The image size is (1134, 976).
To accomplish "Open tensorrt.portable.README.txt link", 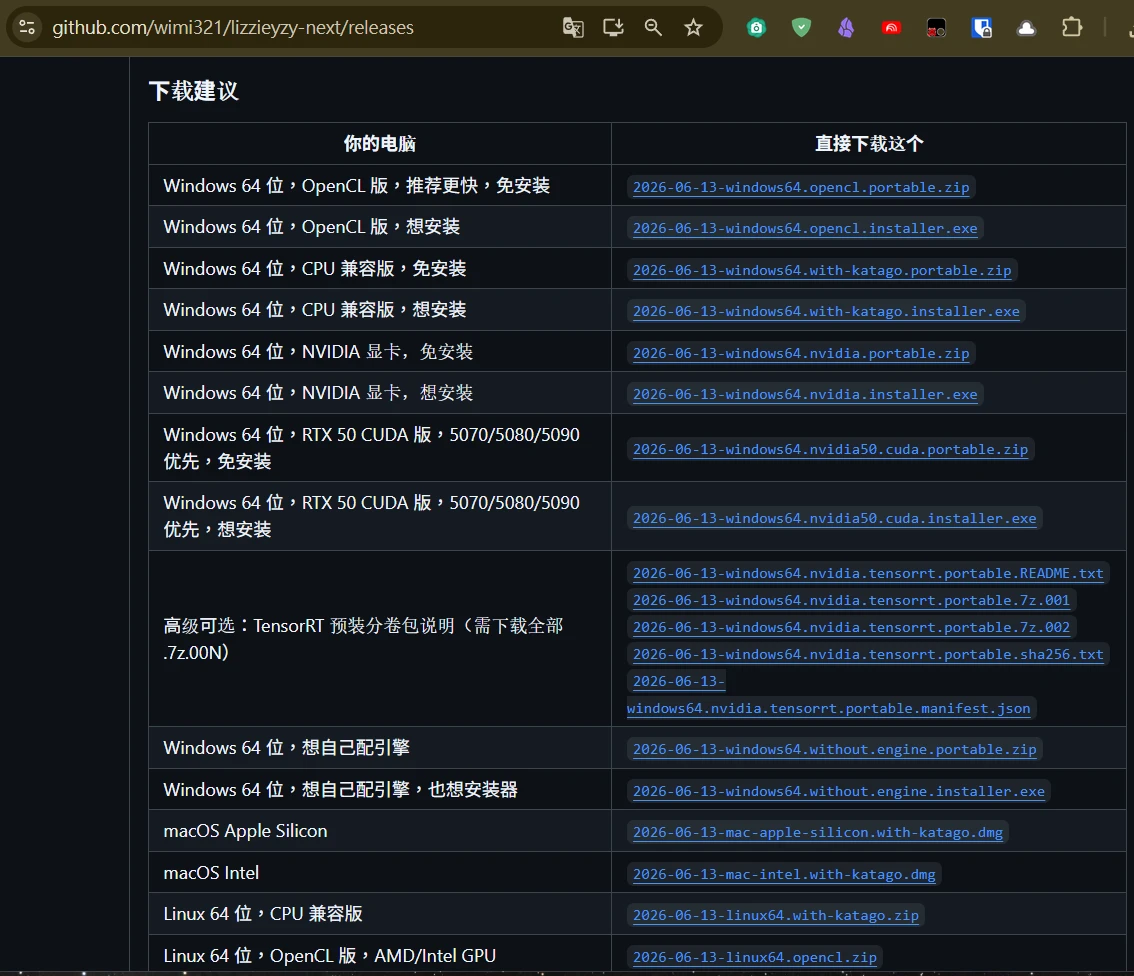I will coord(868,573).
